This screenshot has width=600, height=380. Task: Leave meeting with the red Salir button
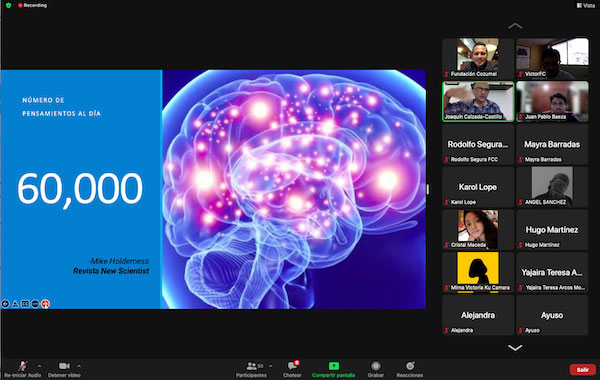pyautogui.click(x=582, y=369)
